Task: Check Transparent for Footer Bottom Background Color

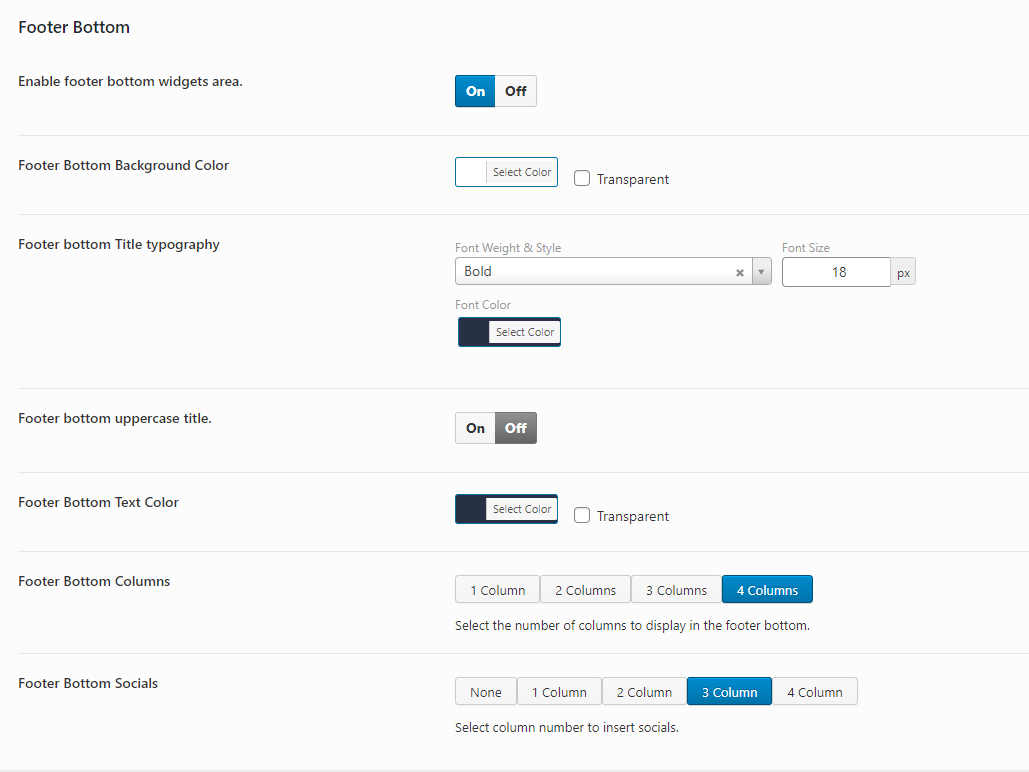Action: [x=582, y=179]
